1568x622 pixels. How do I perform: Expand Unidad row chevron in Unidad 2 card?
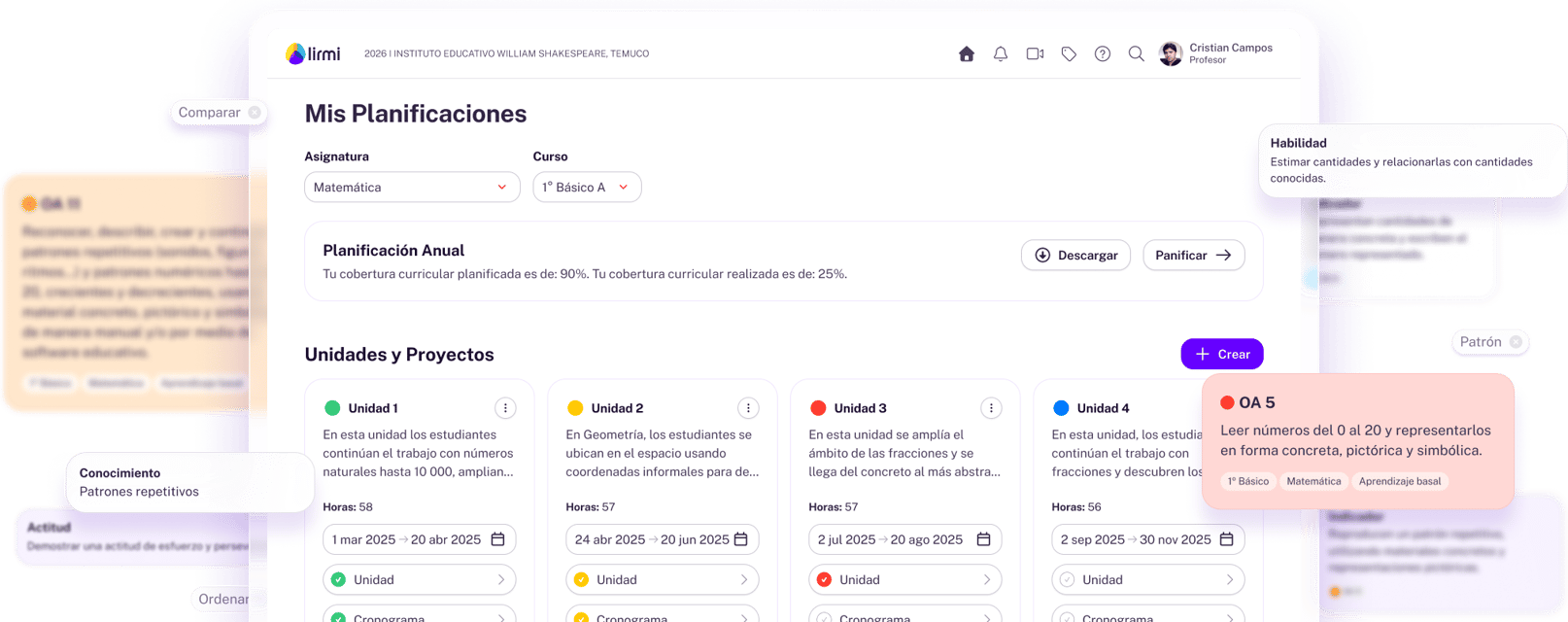[744, 580]
